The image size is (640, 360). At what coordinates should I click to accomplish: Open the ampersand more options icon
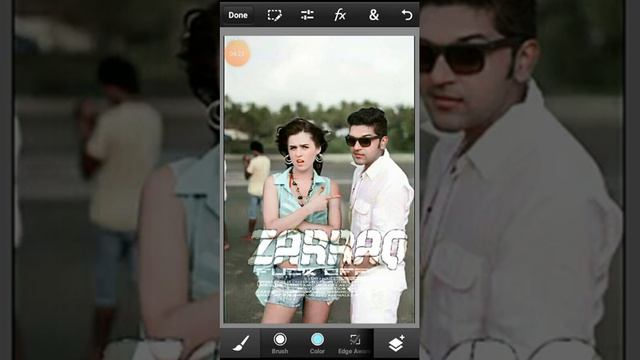point(373,15)
